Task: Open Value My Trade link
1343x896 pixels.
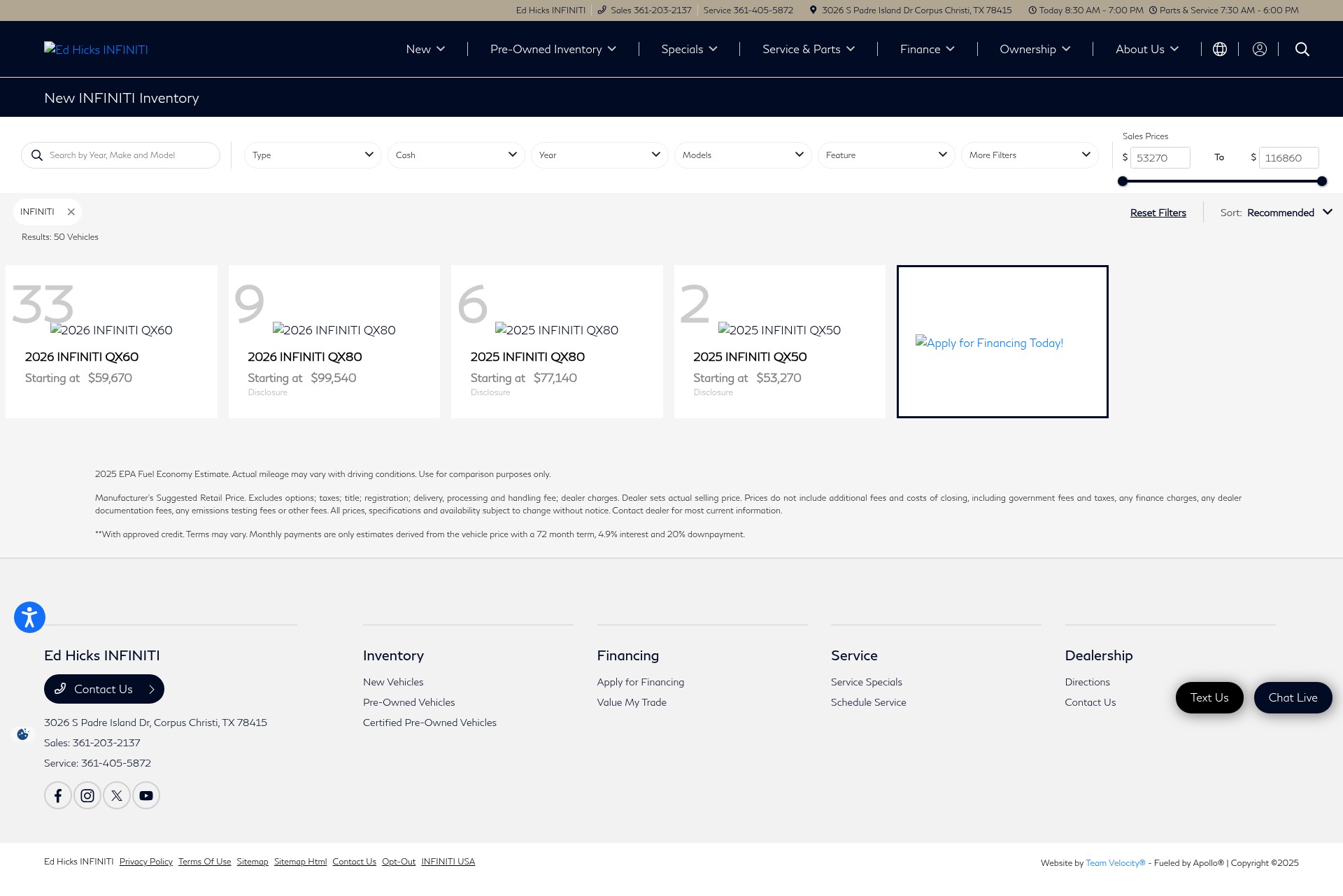Action: (632, 702)
